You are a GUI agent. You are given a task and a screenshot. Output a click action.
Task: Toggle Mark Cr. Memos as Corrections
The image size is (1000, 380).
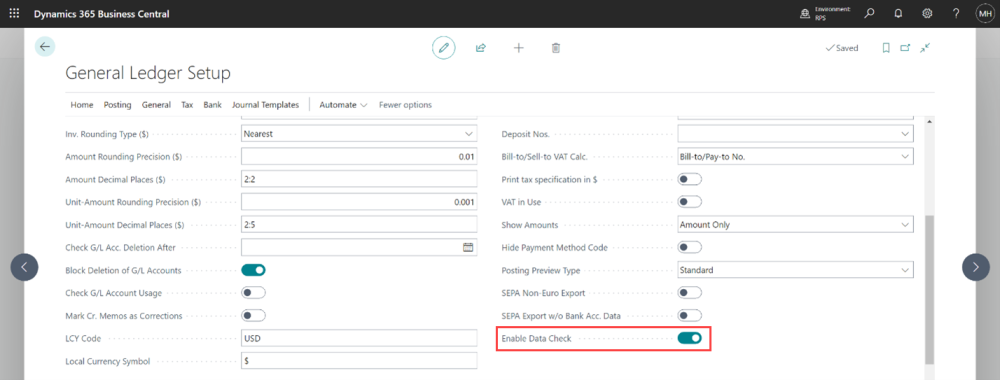pos(253,316)
